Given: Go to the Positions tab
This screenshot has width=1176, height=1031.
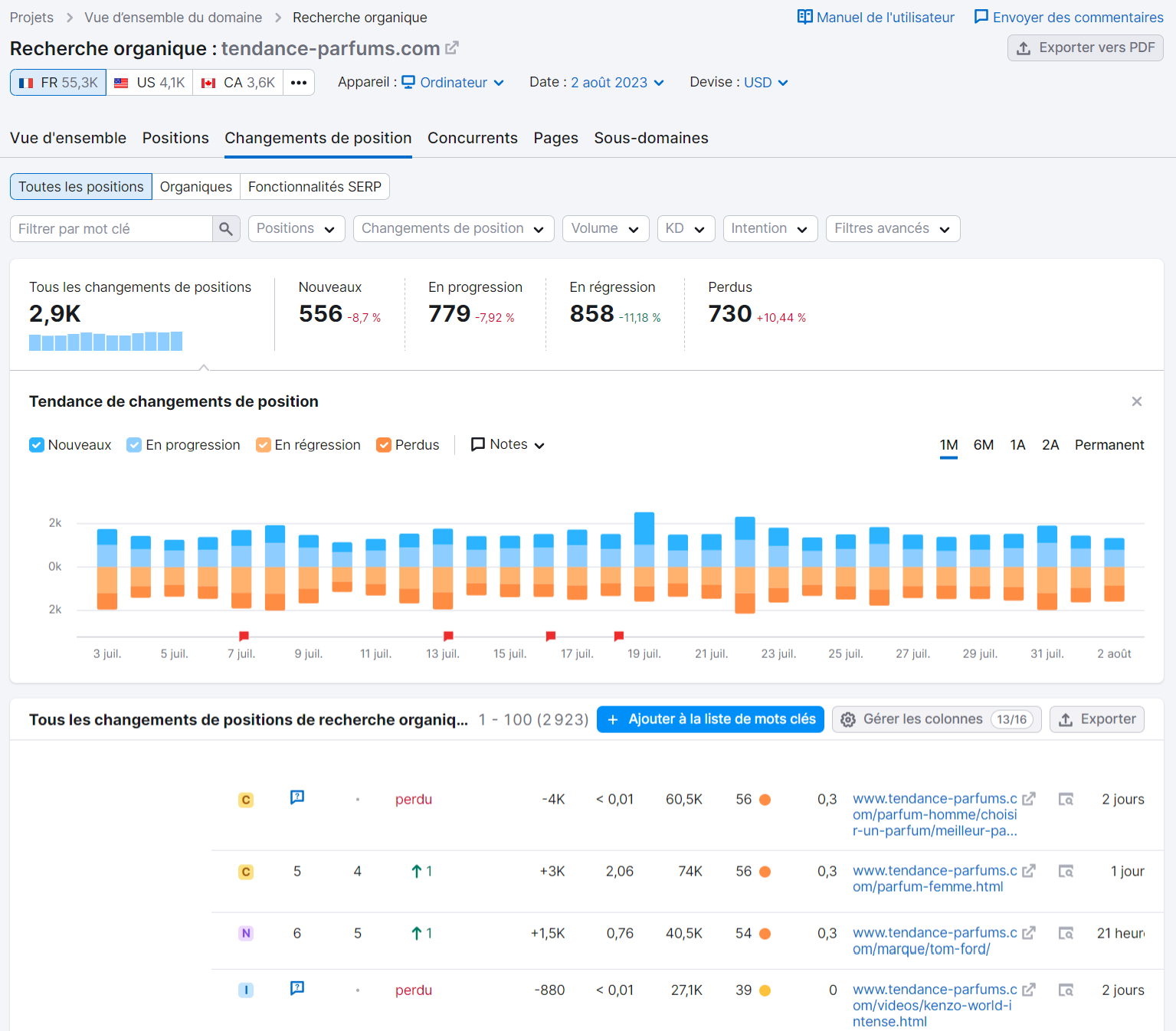Looking at the screenshot, I should pyautogui.click(x=175, y=138).
